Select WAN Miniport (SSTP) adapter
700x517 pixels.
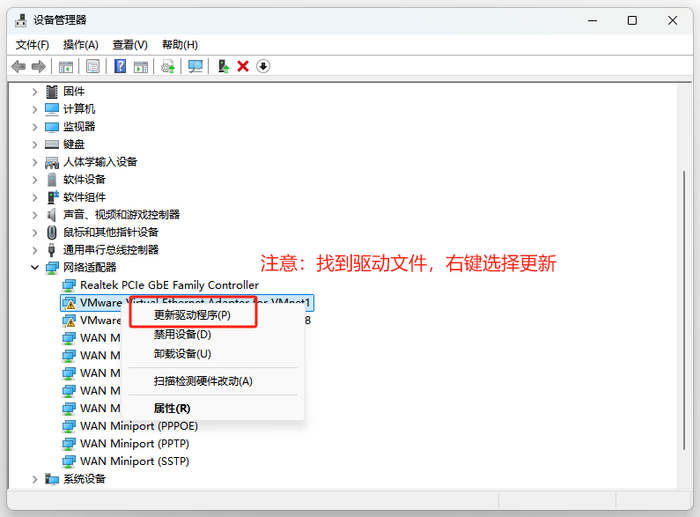click(134, 461)
